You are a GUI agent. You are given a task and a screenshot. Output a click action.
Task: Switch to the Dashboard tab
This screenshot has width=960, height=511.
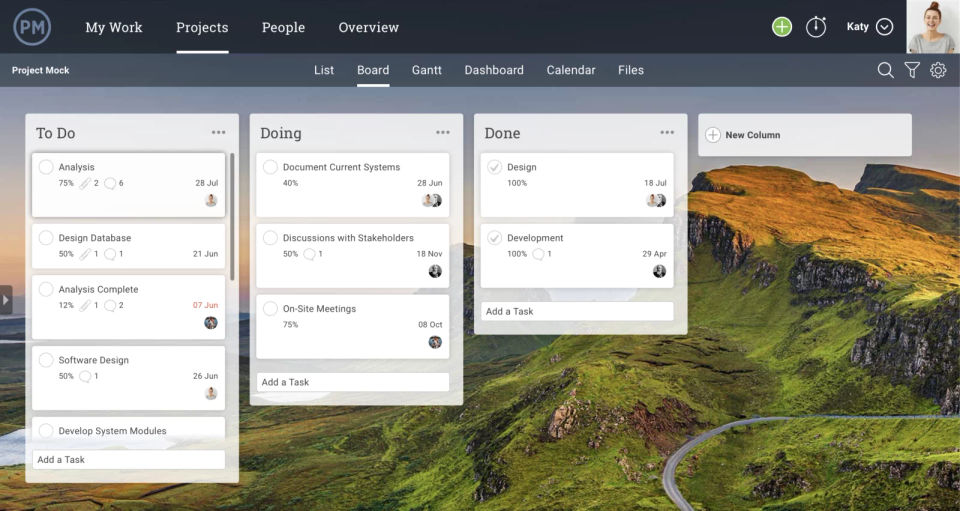tap(494, 70)
